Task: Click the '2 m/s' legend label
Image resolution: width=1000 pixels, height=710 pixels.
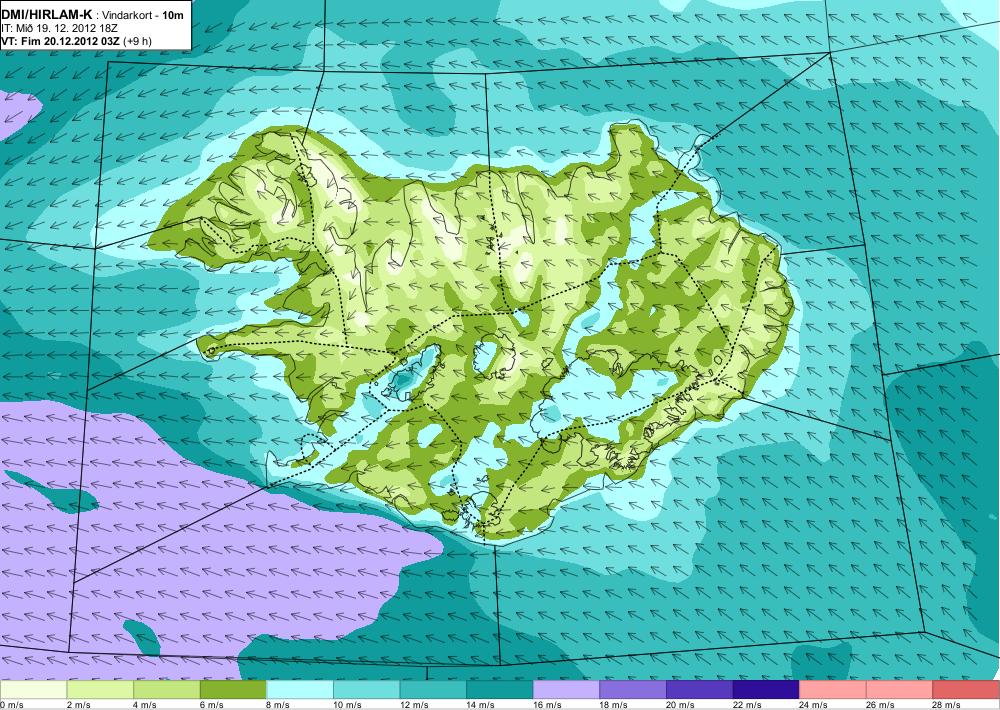Action: point(78,705)
